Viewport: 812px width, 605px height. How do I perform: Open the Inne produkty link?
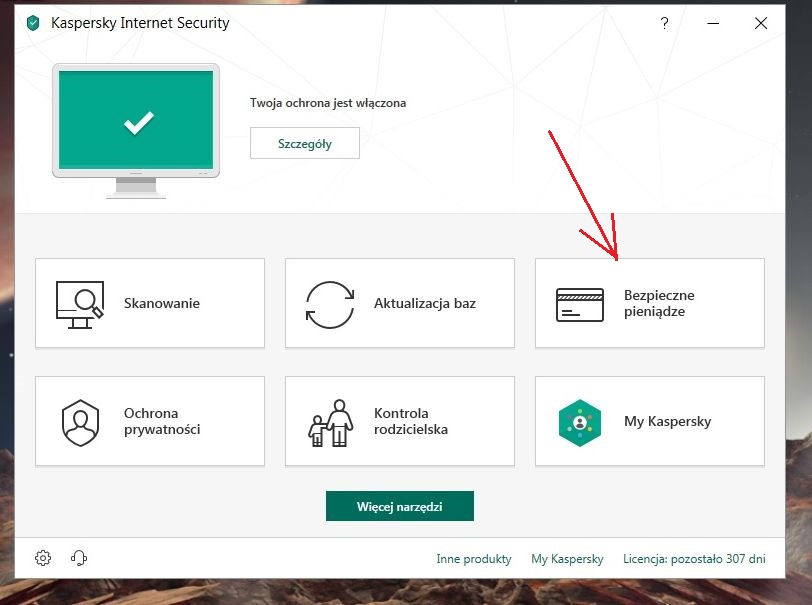tap(474, 559)
